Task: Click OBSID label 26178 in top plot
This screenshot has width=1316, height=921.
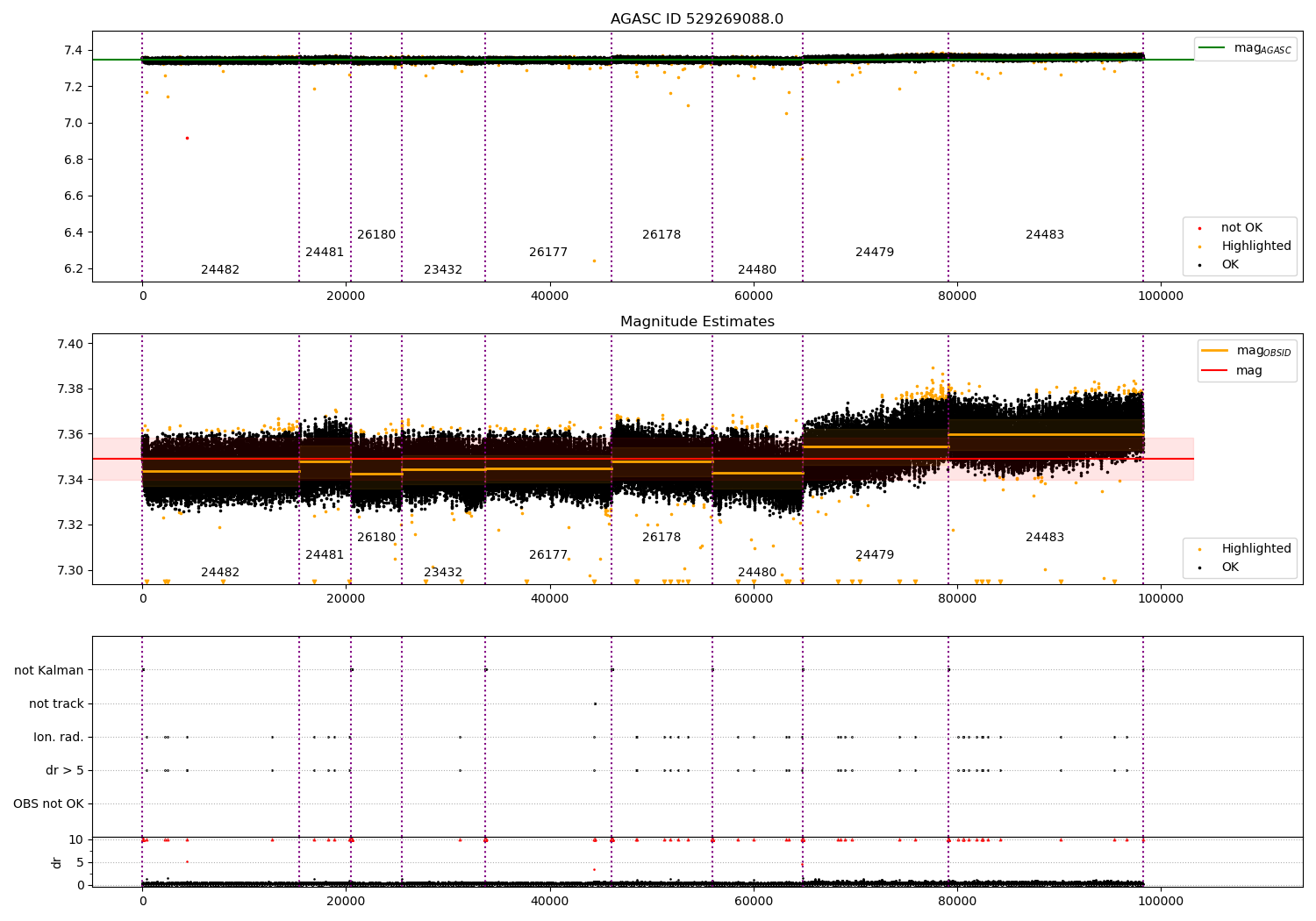Action: pos(662,235)
